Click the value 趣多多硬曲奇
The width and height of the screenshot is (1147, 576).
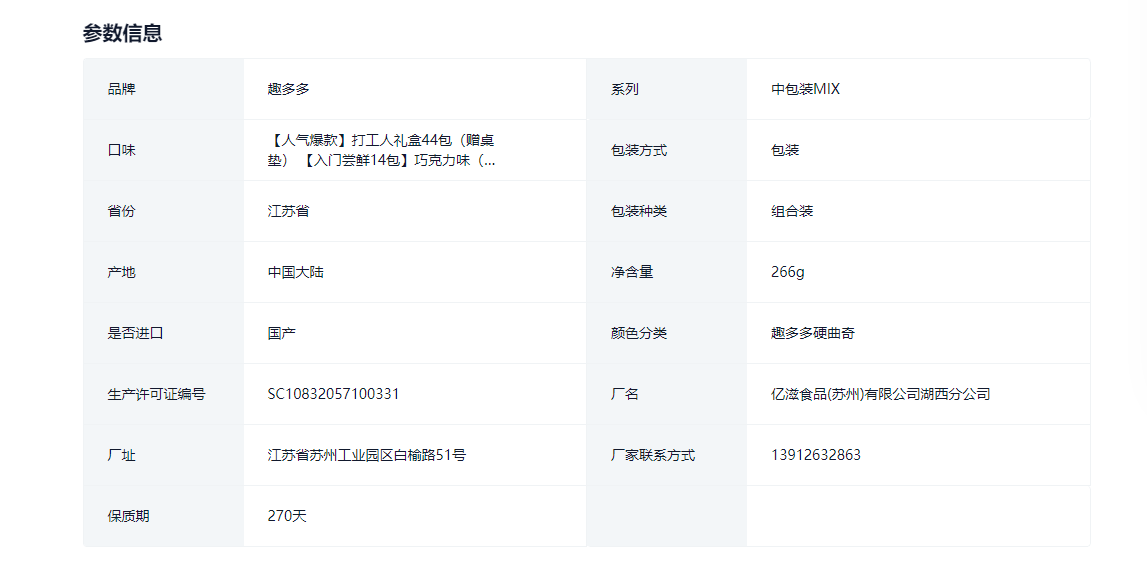coord(813,333)
